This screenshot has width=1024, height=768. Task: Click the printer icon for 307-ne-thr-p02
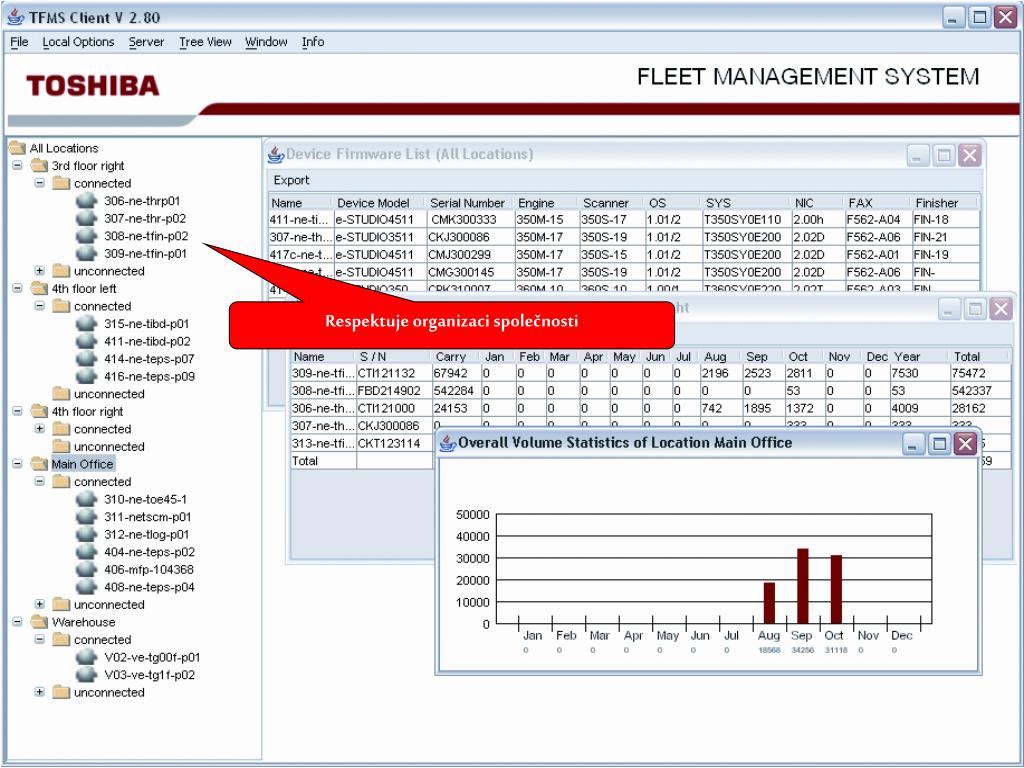click(86, 219)
